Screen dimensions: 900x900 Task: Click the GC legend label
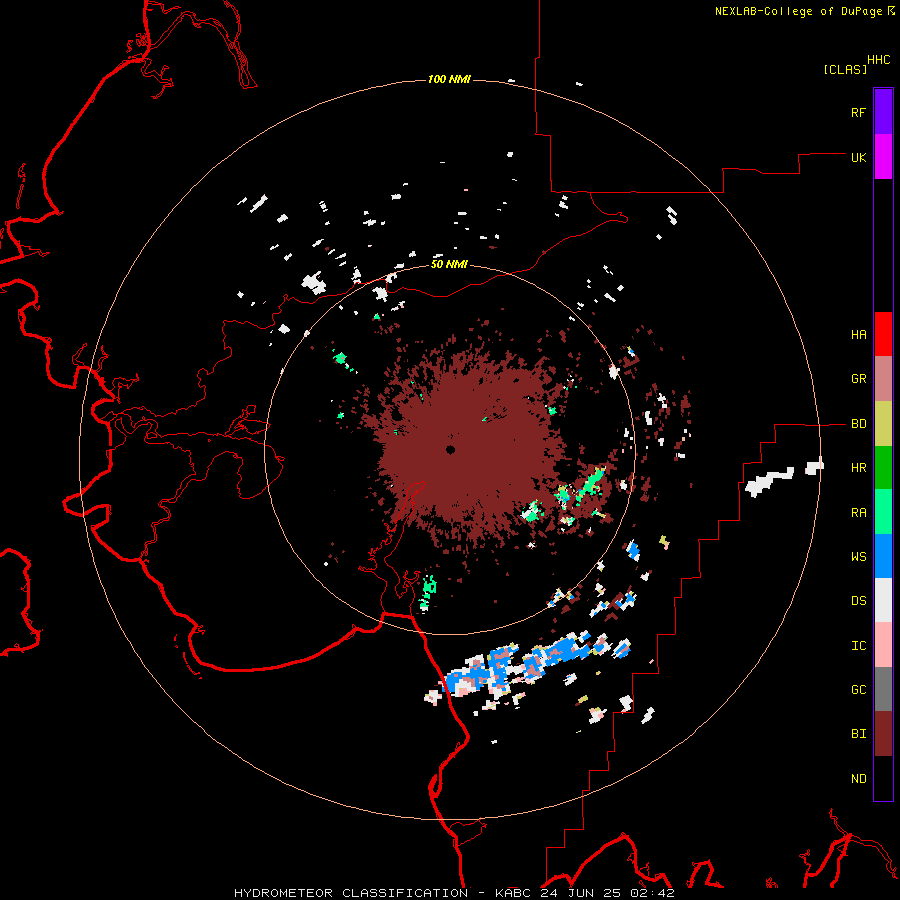coord(858,689)
